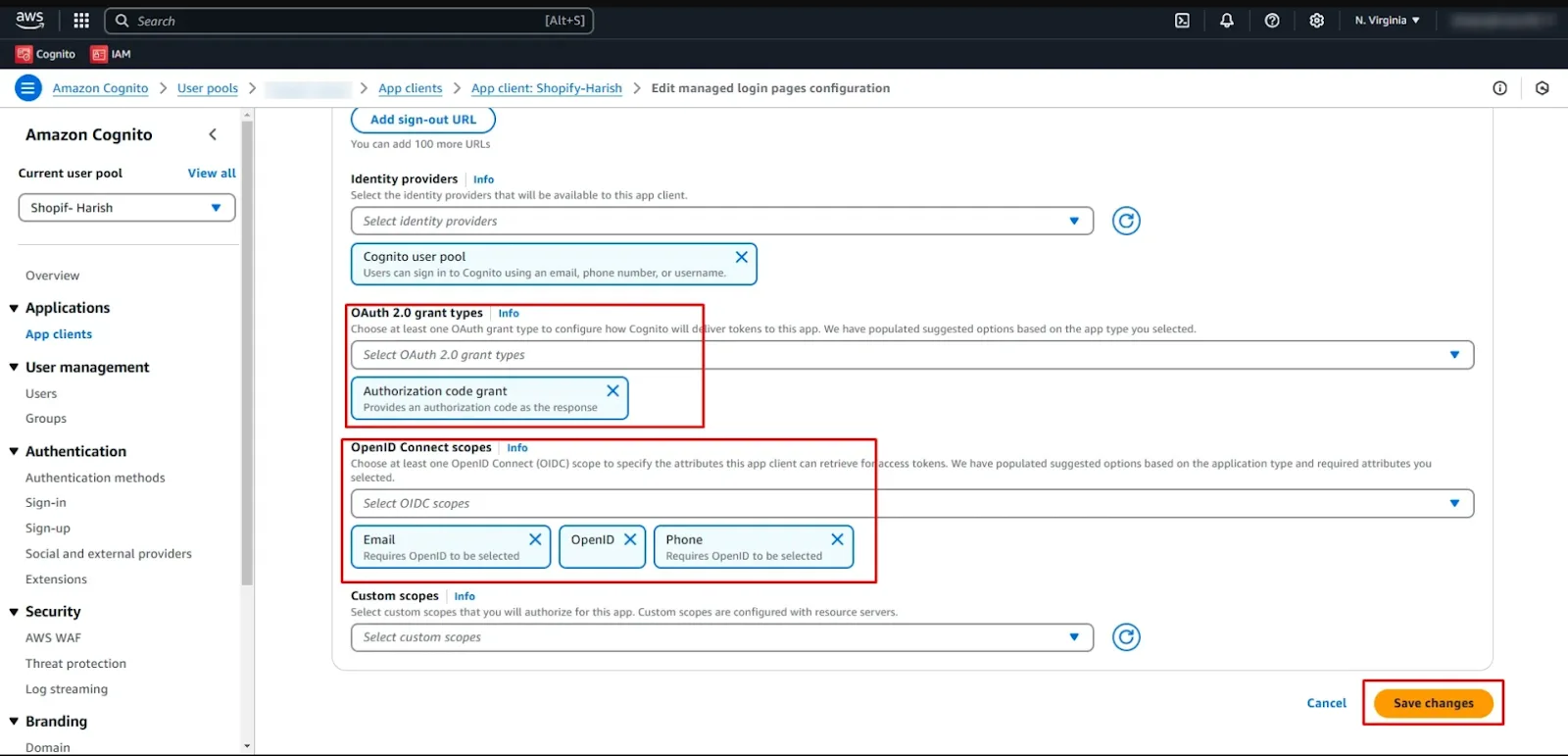Image resolution: width=1568 pixels, height=756 pixels.
Task: Open AWS WAF in sidebar
Action: [x=53, y=638]
